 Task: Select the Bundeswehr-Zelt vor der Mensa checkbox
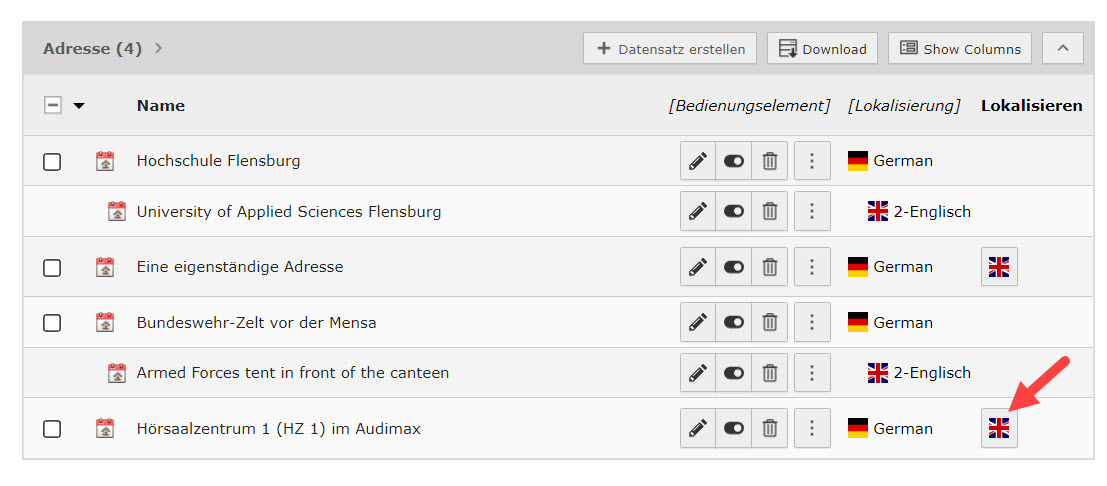52,323
